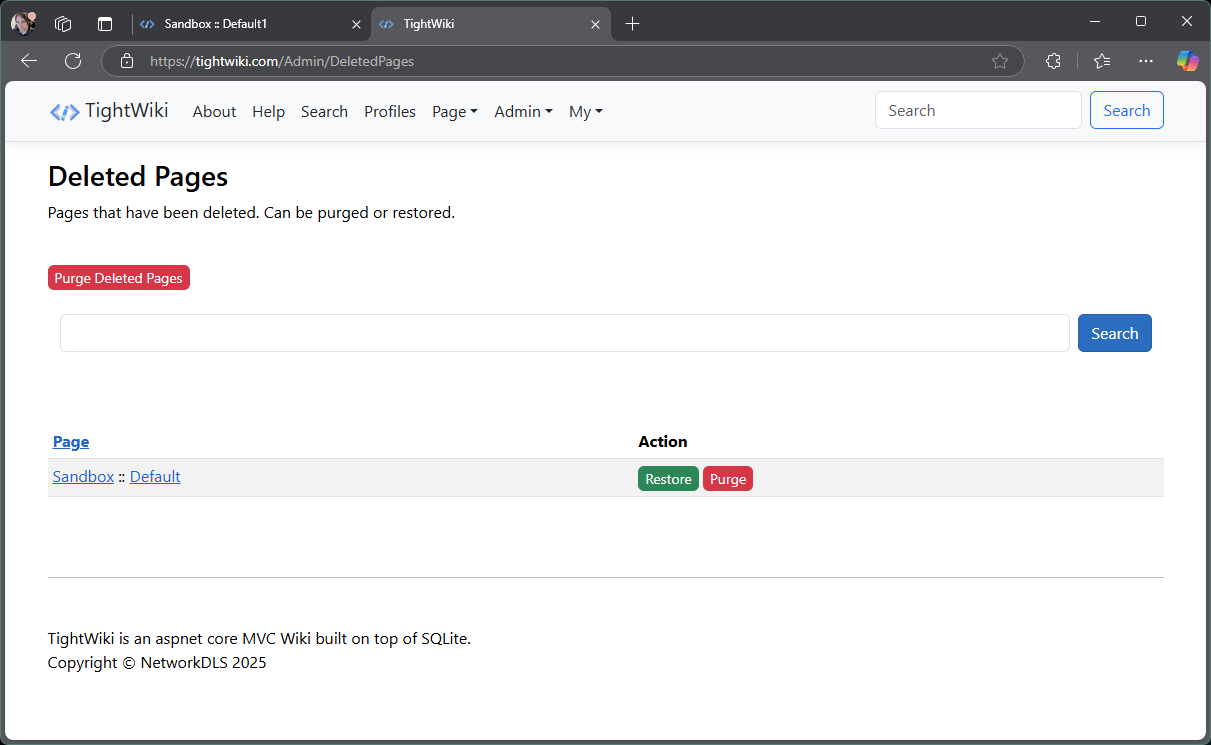
Task: View site information via the lock icon
Action: [x=127, y=61]
